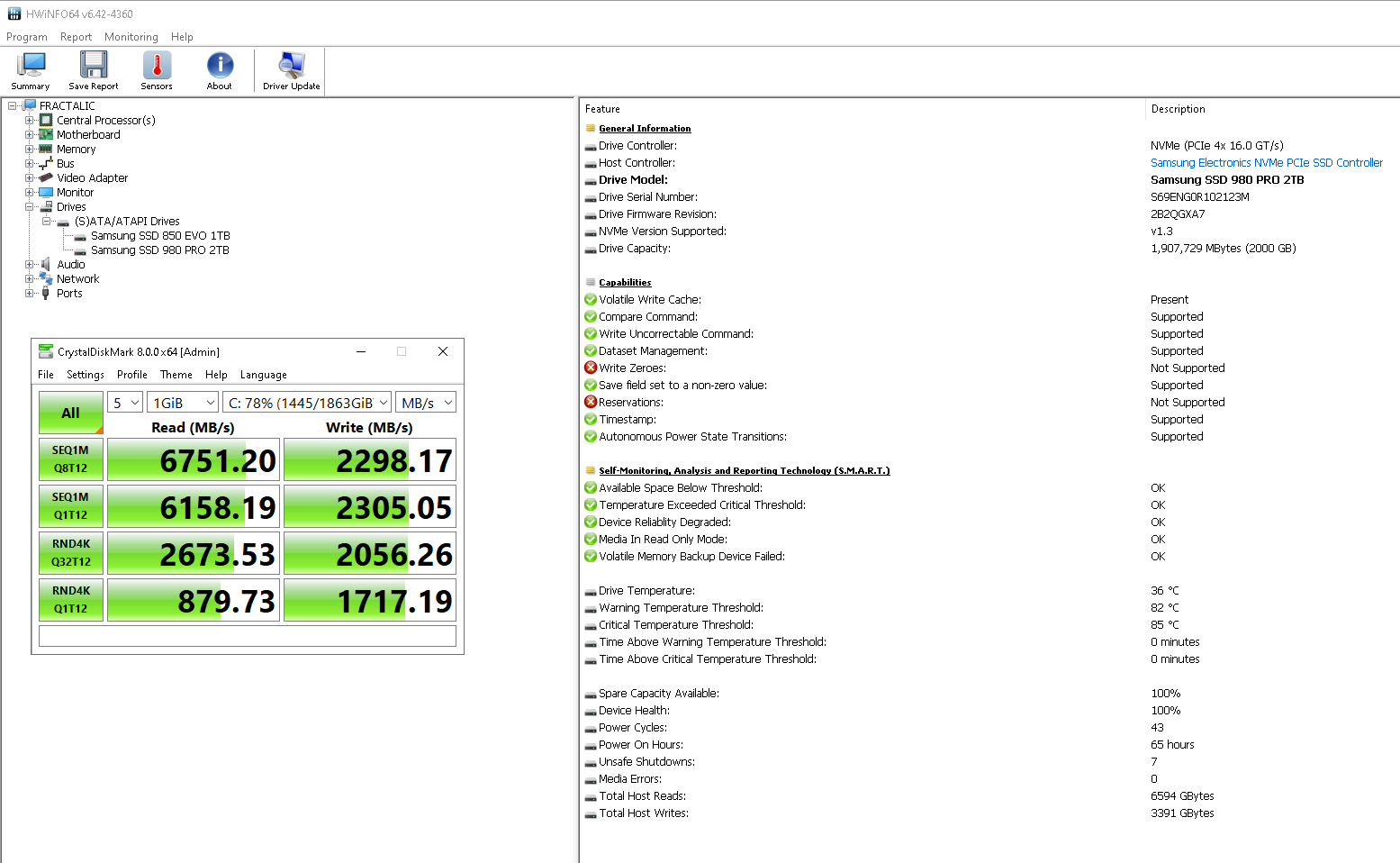This screenshot has width=1400, height=863.
Task: Click the green check beside Volatile Write Cache
Action: point(591,299)
